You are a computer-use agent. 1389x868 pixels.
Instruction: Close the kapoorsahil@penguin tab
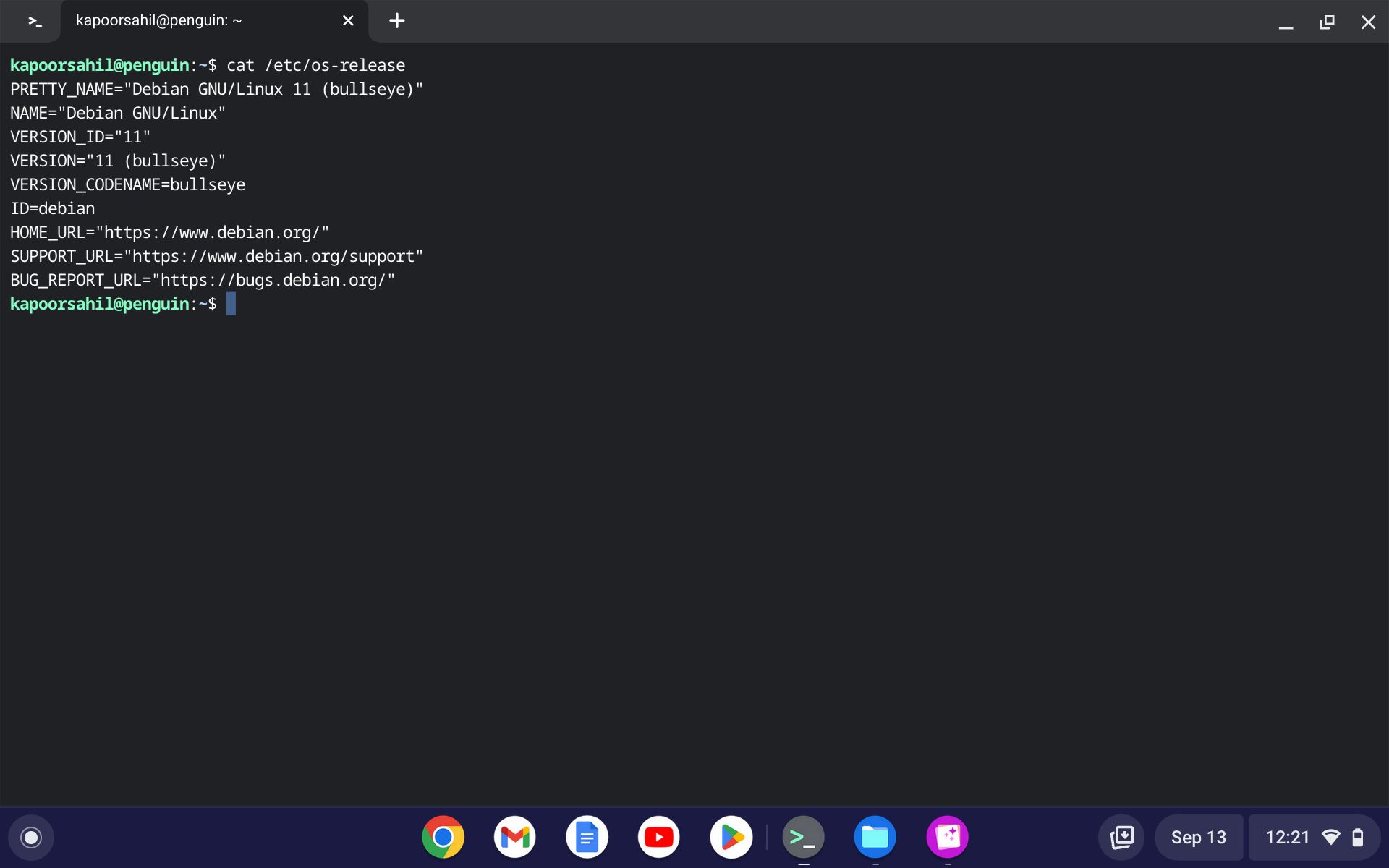[x=348, y=21]
